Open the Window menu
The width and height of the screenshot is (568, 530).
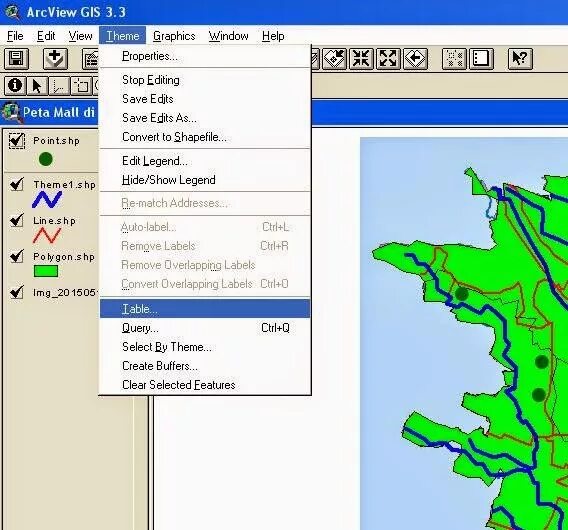[x=229, y=36]
